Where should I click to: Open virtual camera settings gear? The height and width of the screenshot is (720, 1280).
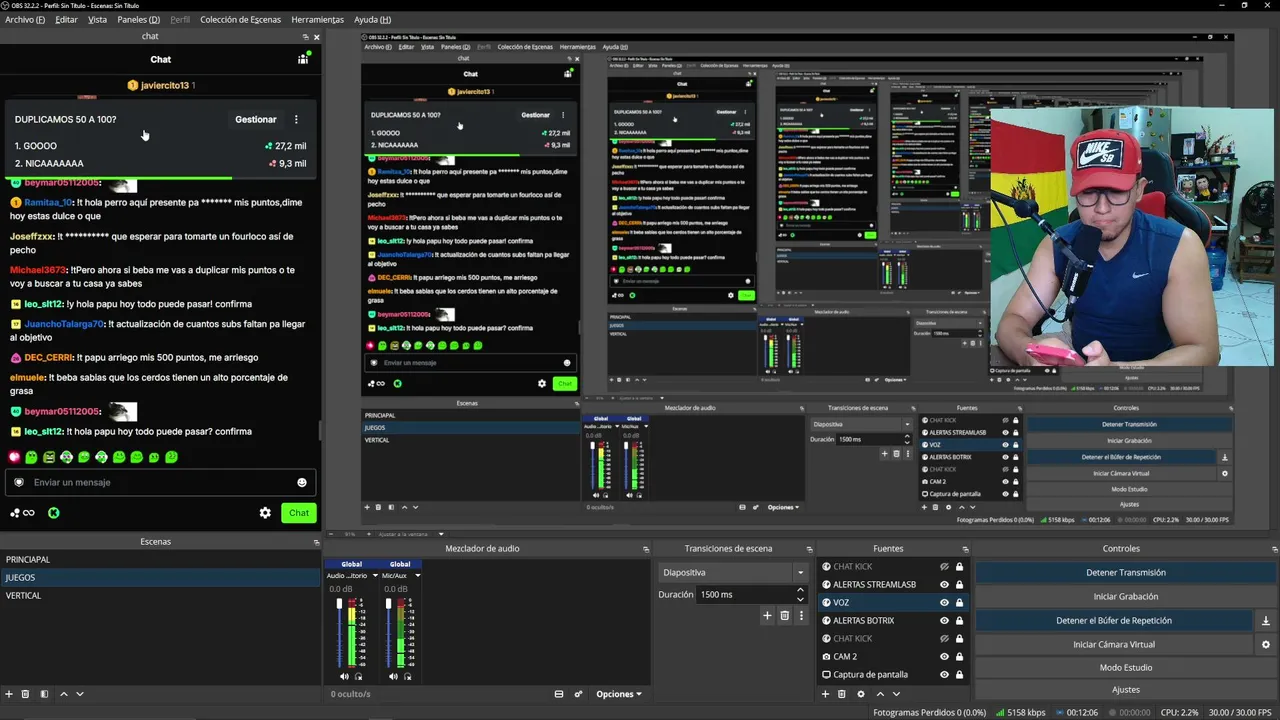click(x=1265, y=645)
